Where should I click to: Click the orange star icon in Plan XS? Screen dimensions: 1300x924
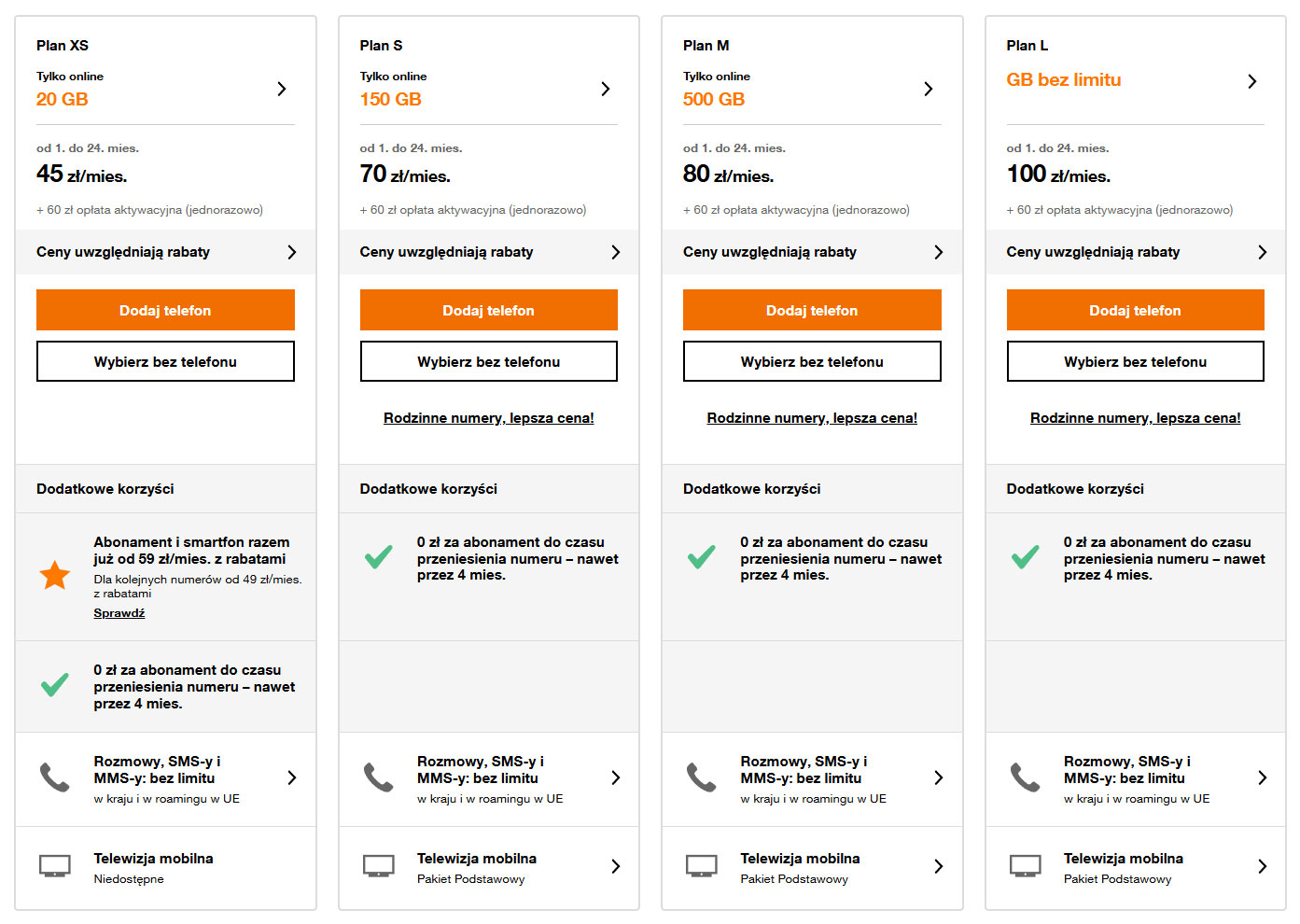[x=55, y=576]
